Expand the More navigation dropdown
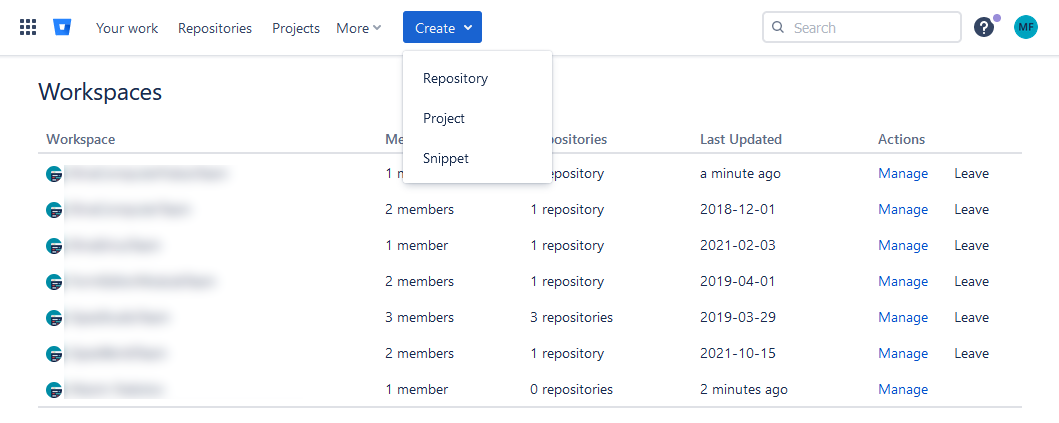The width and height of the screenshot is (1059, 423). [359, 28]
